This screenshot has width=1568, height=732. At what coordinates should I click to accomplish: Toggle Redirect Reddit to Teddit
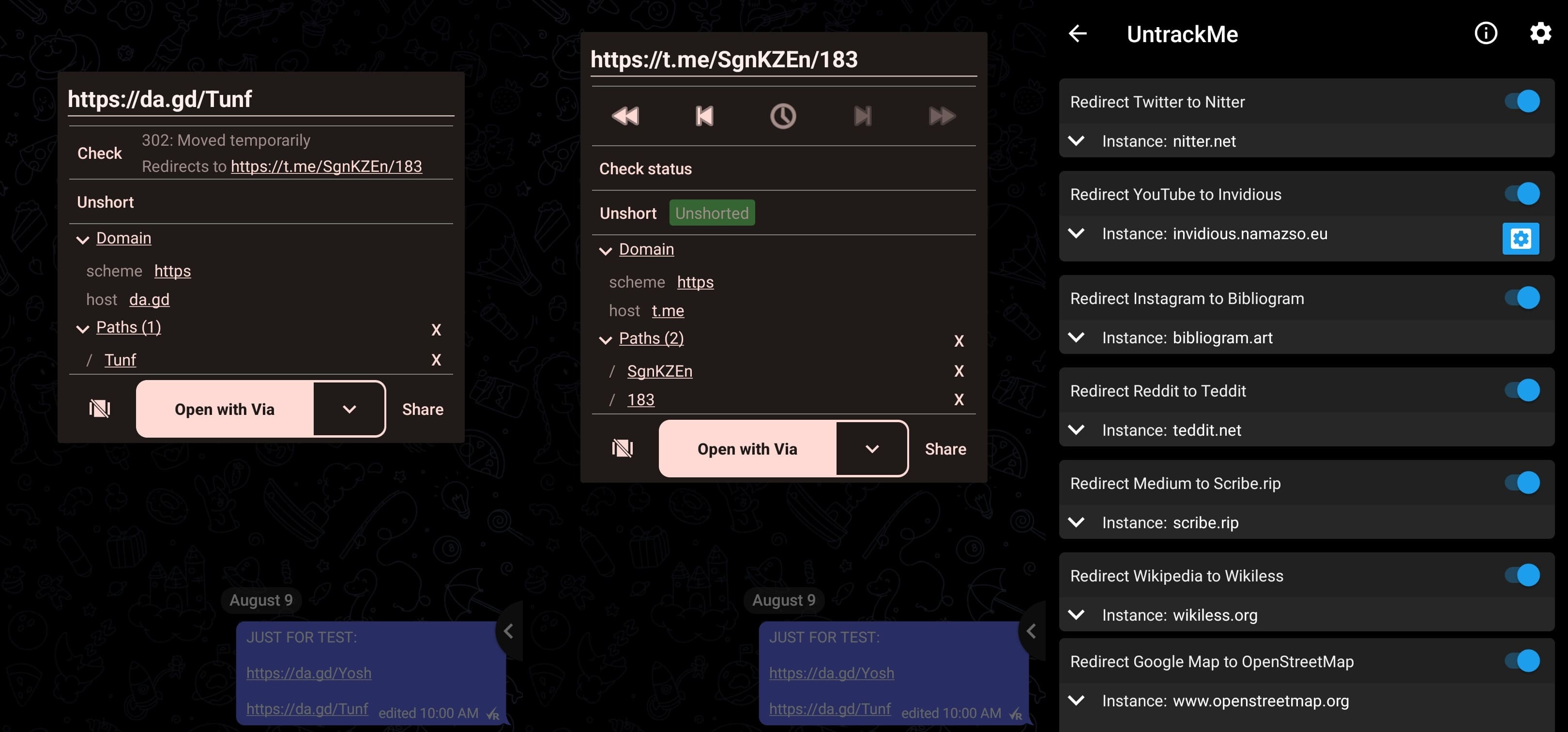coord(1522,390)
